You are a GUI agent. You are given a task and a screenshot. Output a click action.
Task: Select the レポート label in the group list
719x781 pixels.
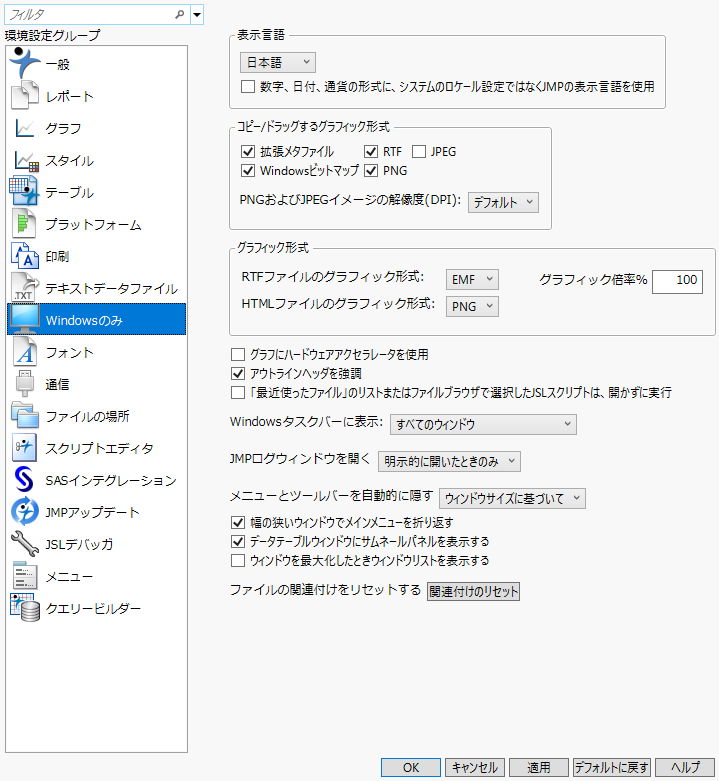[69, 96]
